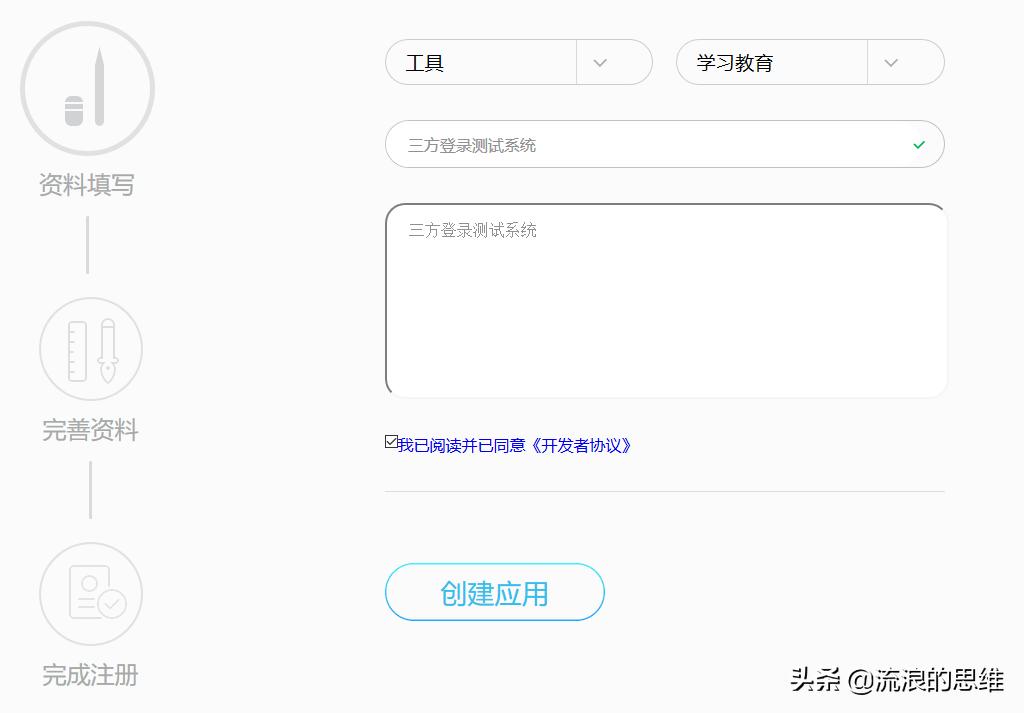Image resolution: width=1024 pixels, height=713 pixels.
Task: Open the 学习教育 combo box
Action: click(770, 63)
